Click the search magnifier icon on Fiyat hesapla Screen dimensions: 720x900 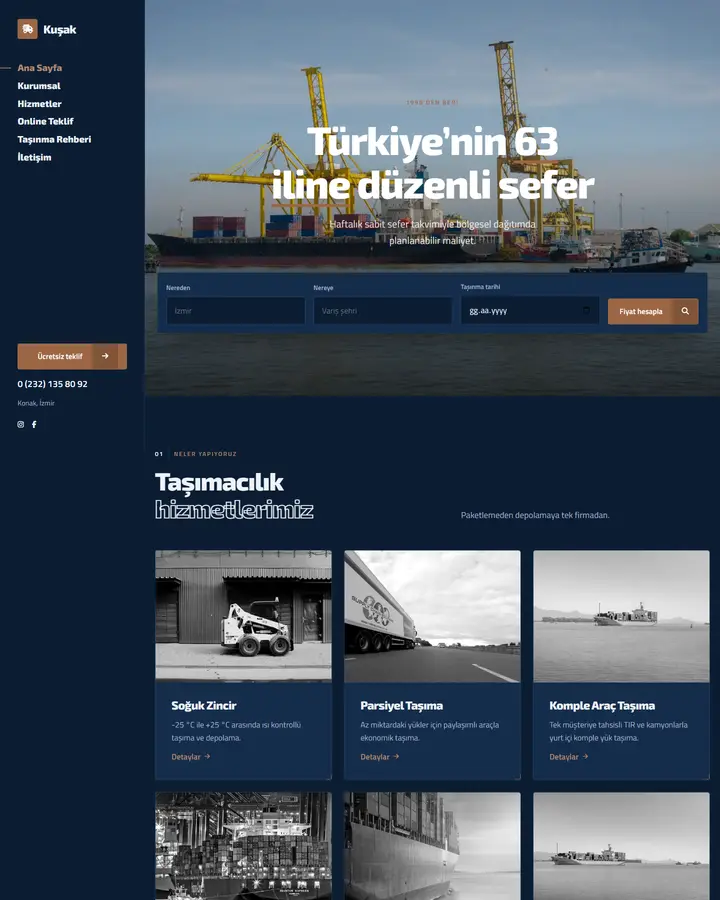[x=685, y=311]
